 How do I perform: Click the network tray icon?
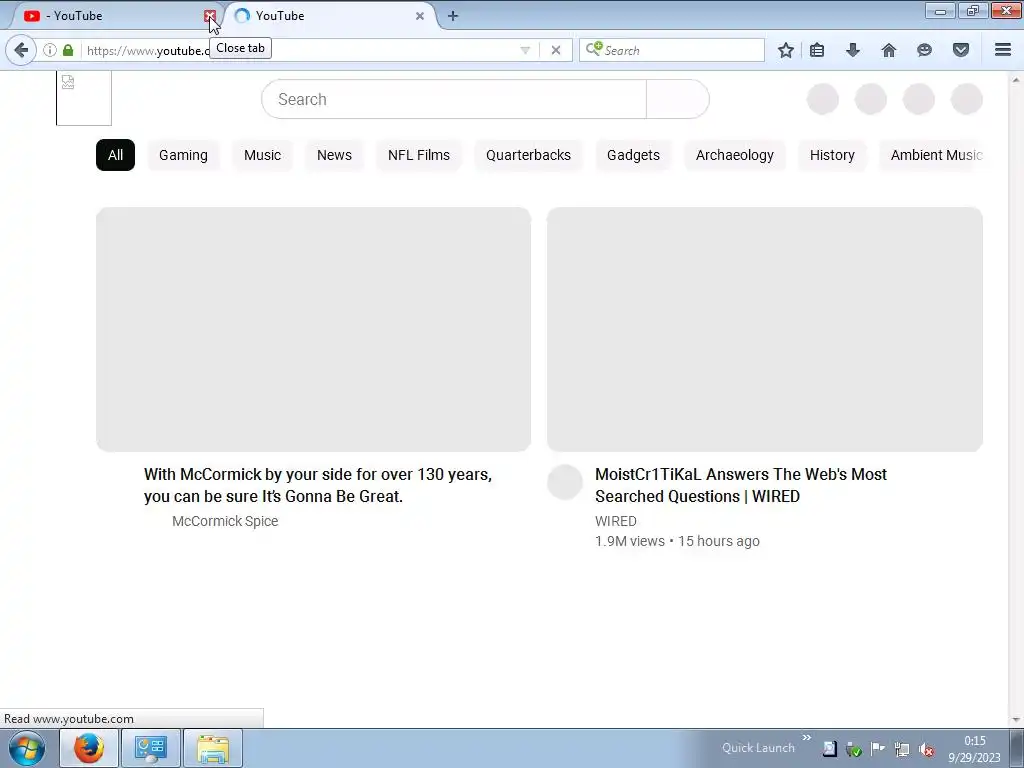click(902, 749)
